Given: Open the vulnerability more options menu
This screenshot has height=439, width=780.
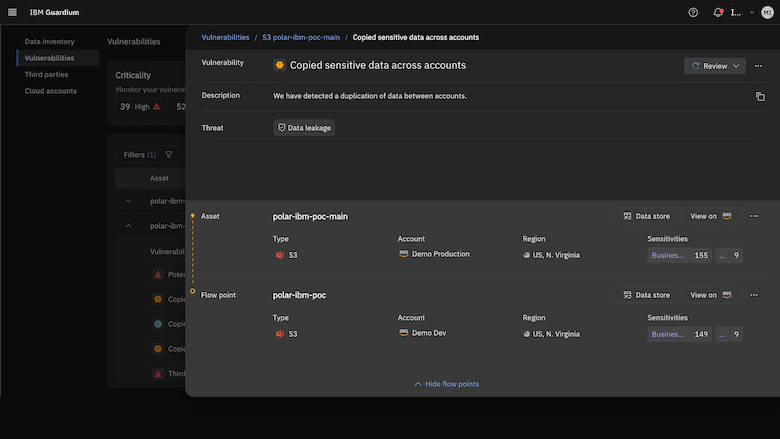Looking at the screenshot, I should (x=758, y=66).
